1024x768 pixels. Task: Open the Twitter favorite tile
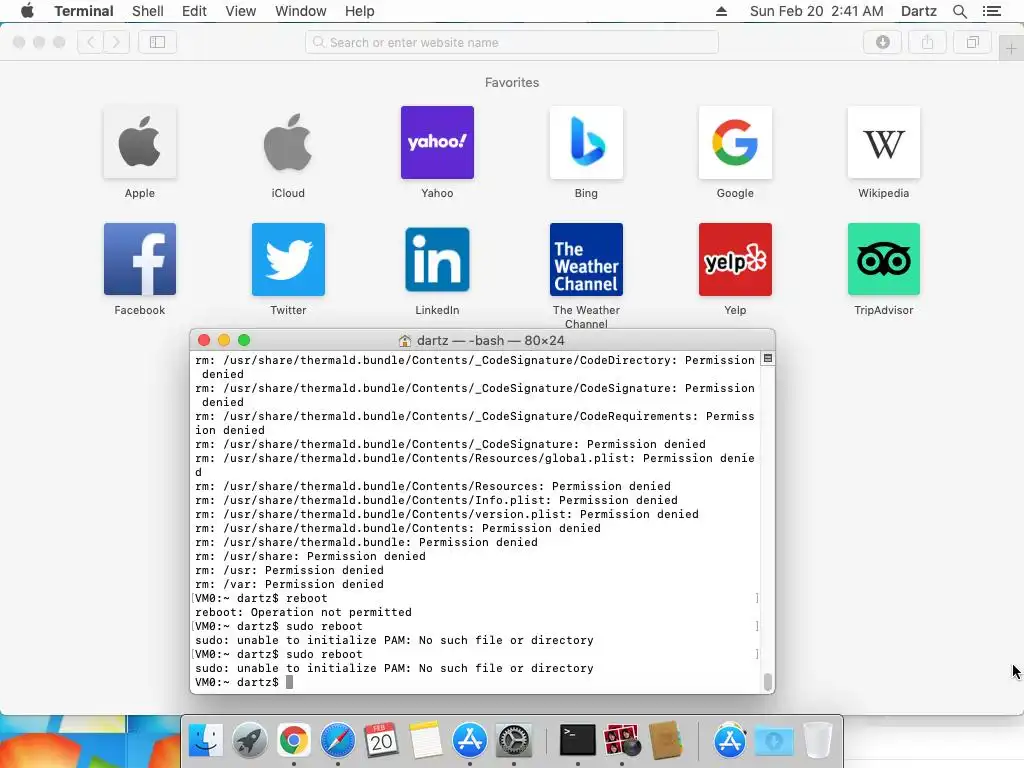point(288,259)
